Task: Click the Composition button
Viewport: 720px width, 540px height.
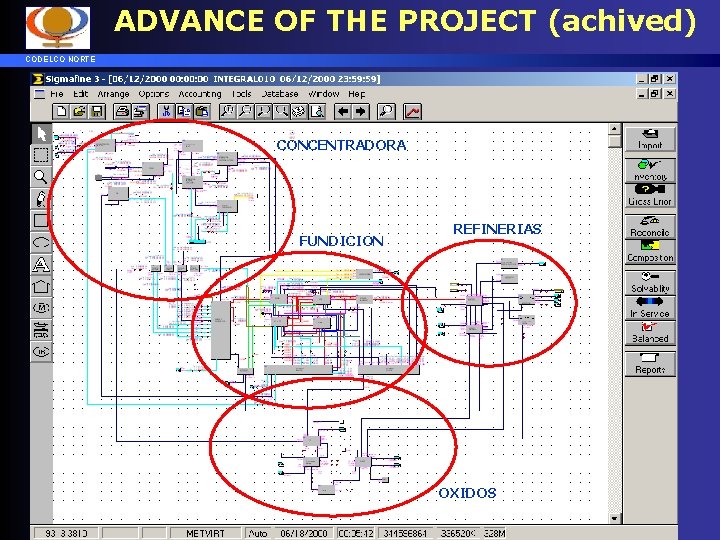Action: tap(650, 252)
